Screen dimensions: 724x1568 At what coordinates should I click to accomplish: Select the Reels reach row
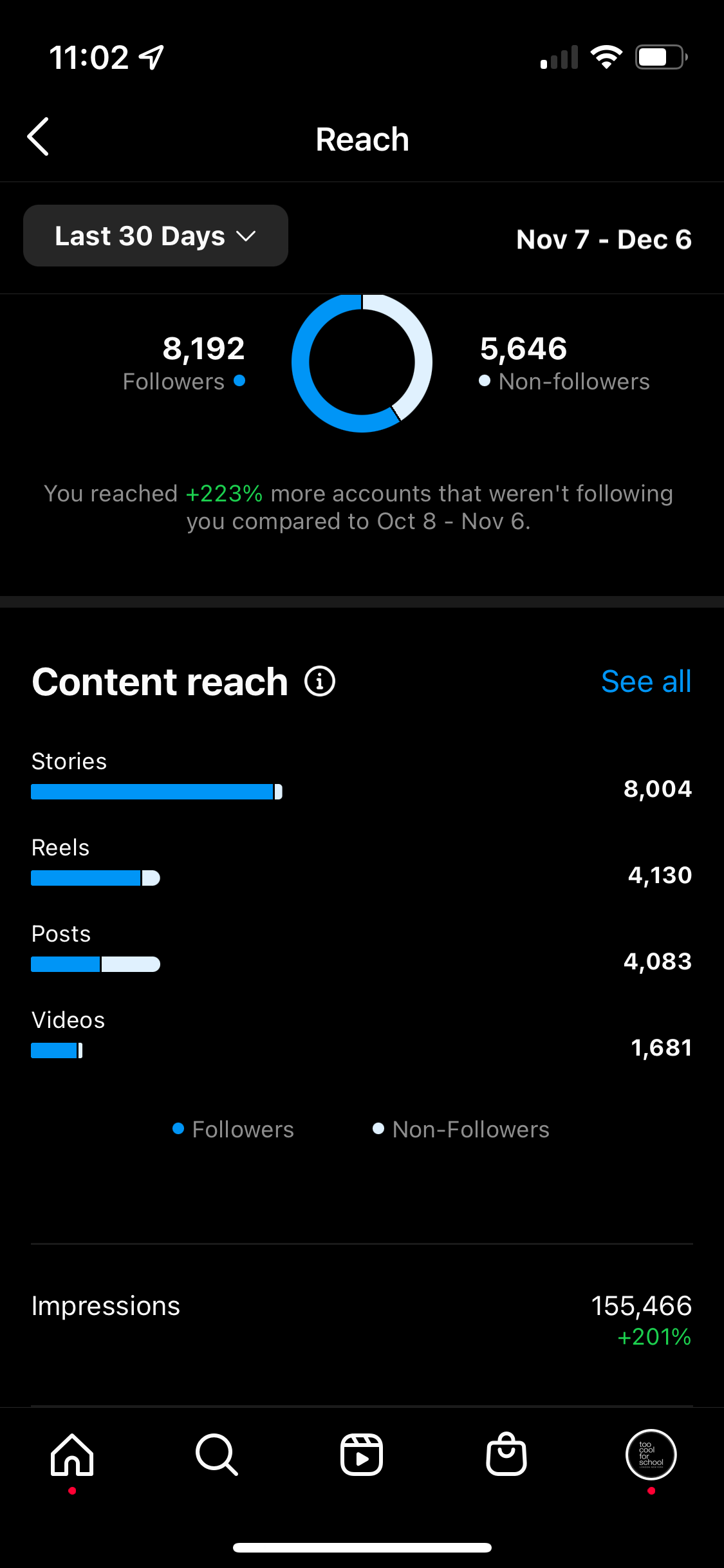(x=362, y=863)
